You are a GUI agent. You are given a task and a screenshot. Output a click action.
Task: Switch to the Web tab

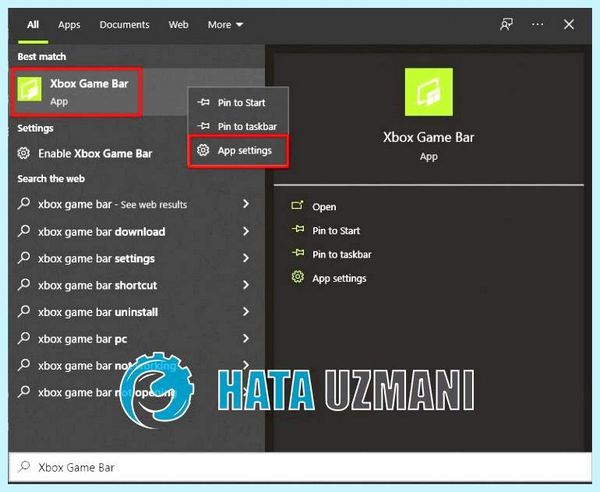point(178,25)
